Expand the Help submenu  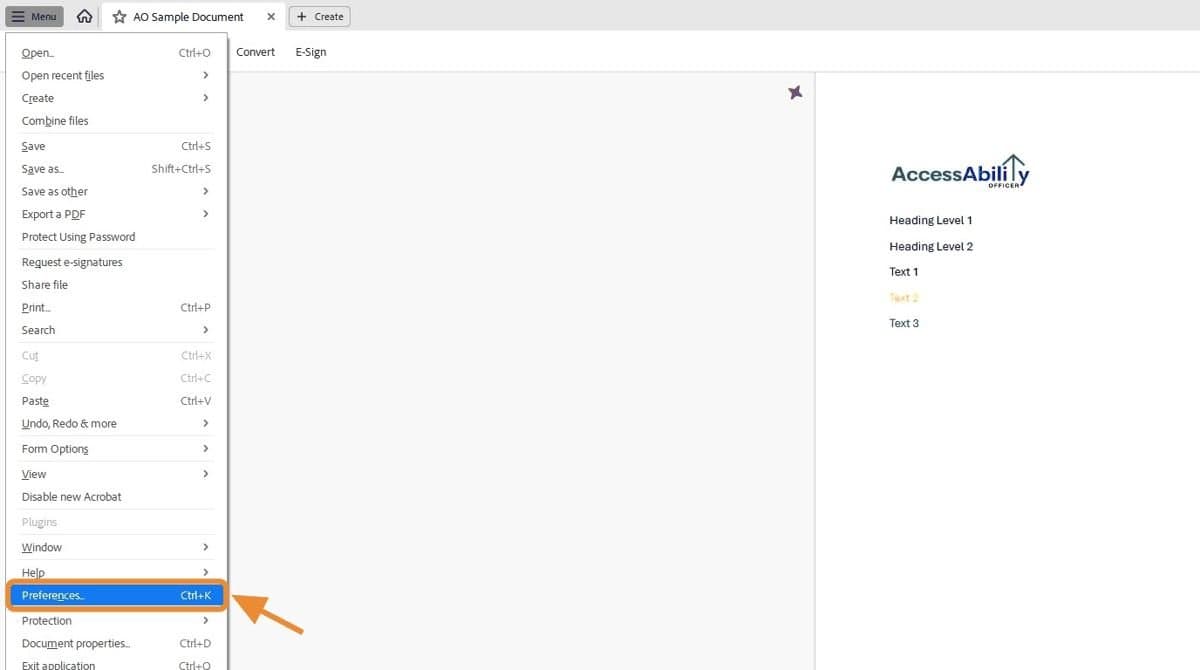coord(32,572)
